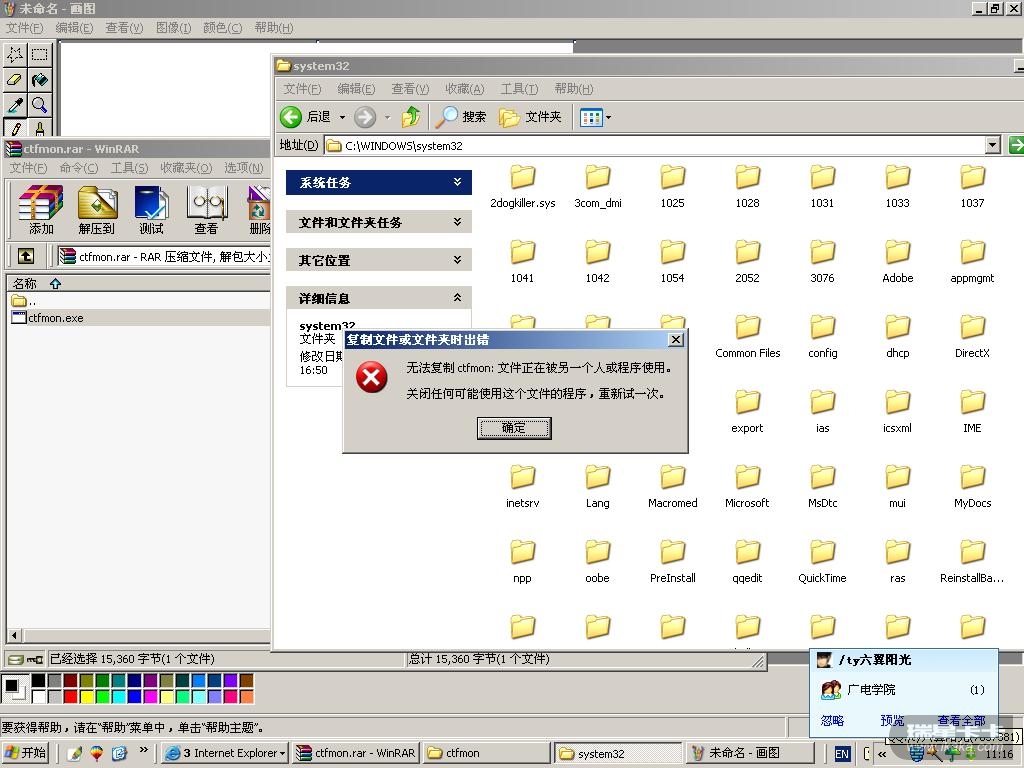Open dropdown next to Back button
This screenshot has width=1024, height=768.
click(x=342, y=118)
